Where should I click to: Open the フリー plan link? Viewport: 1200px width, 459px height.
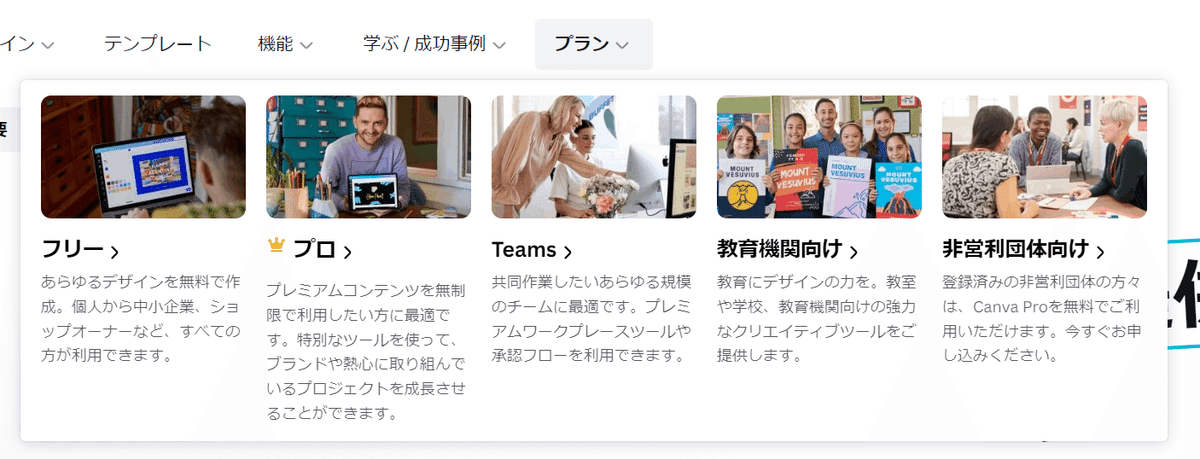pyautogui.click(x=80, y=250)
